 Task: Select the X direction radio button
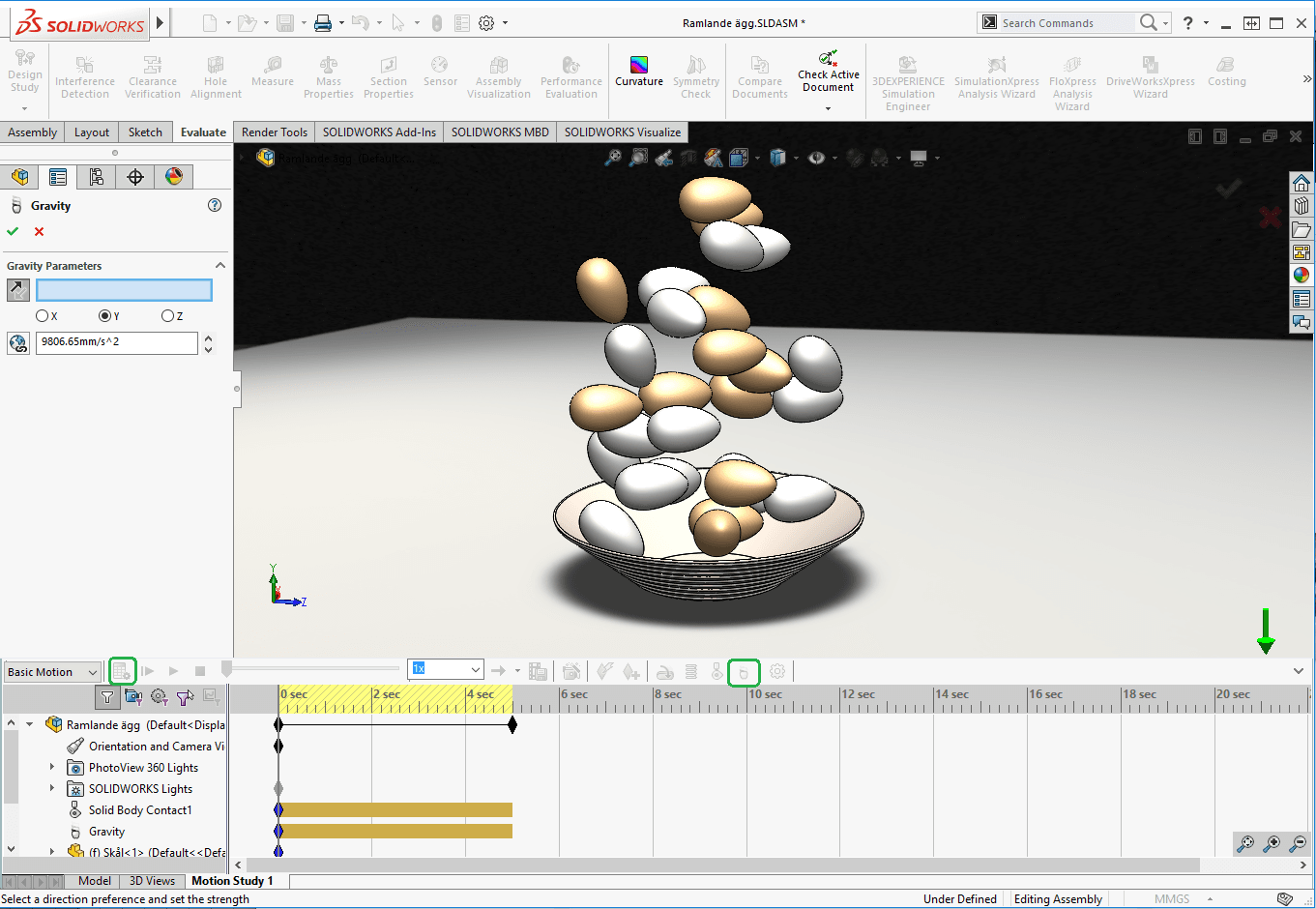click(x=42, y=316)
